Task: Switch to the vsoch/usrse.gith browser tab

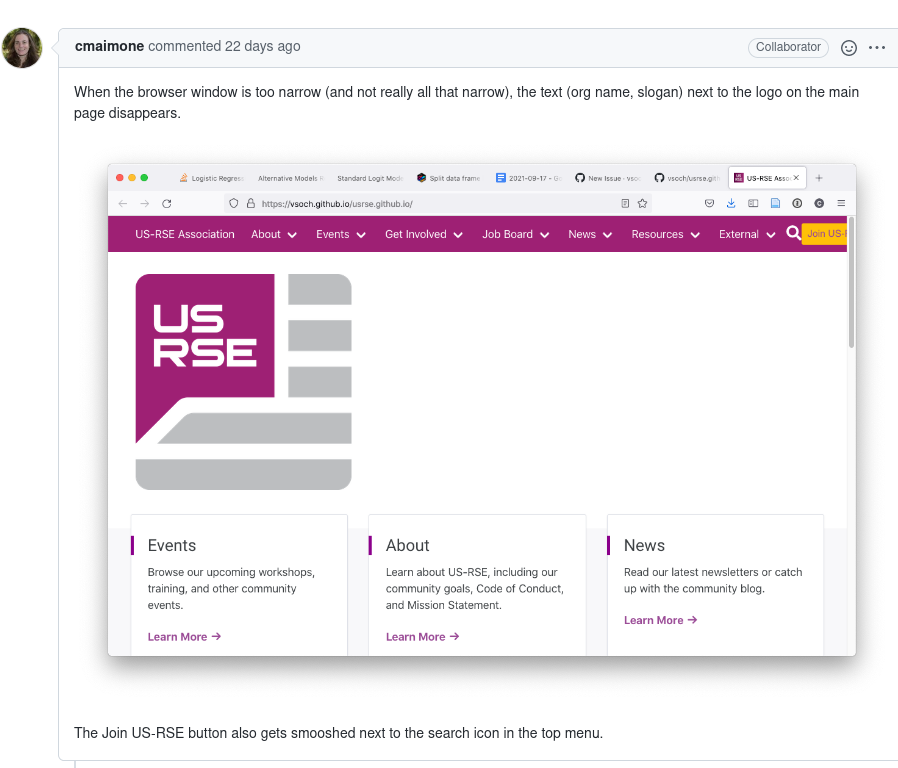Action: point(687,178)
